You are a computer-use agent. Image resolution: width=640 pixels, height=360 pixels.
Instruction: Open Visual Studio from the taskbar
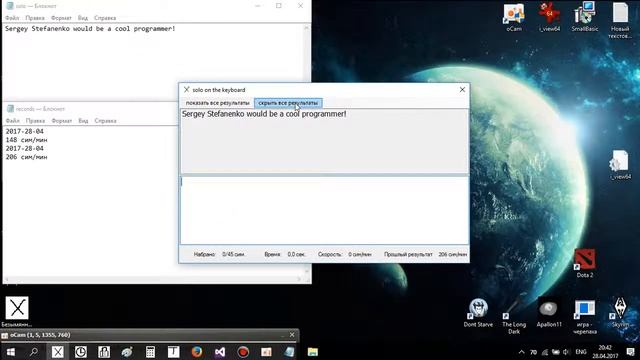[x=220, y=352]
